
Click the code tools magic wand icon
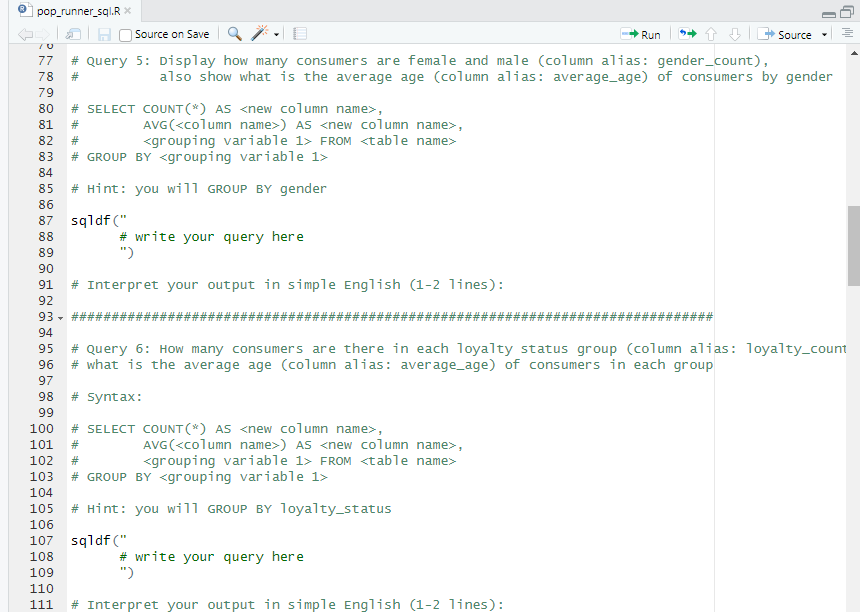point(260,33)
